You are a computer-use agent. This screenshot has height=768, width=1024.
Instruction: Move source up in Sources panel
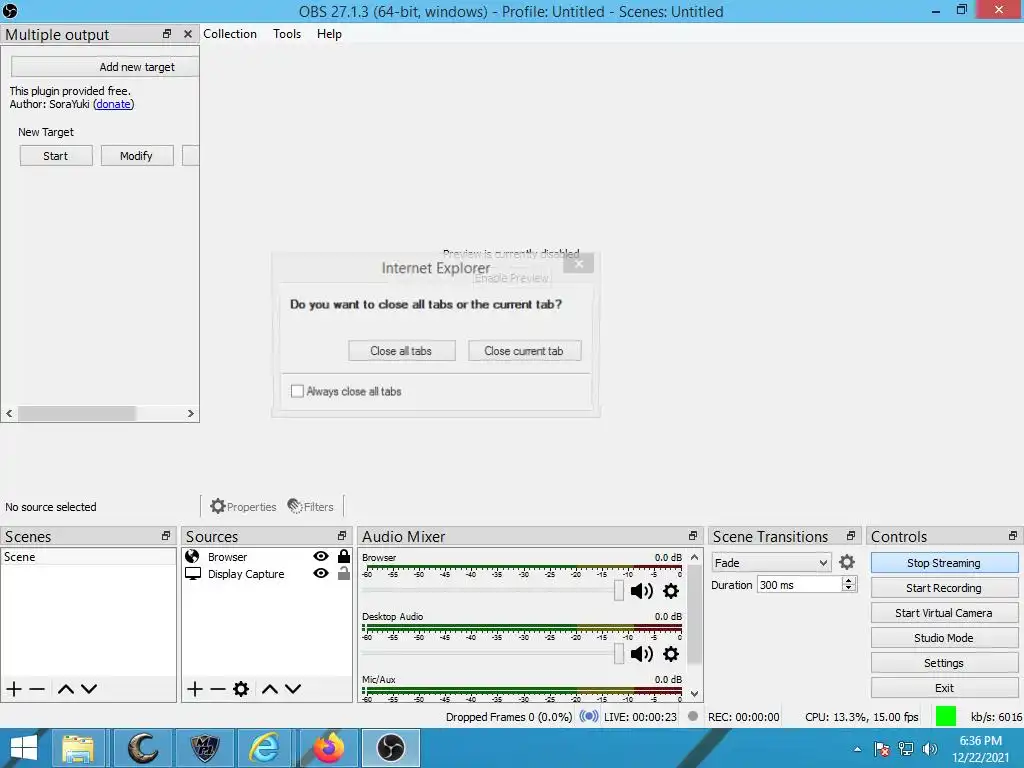pyautogui.click(x=270, y=689)
